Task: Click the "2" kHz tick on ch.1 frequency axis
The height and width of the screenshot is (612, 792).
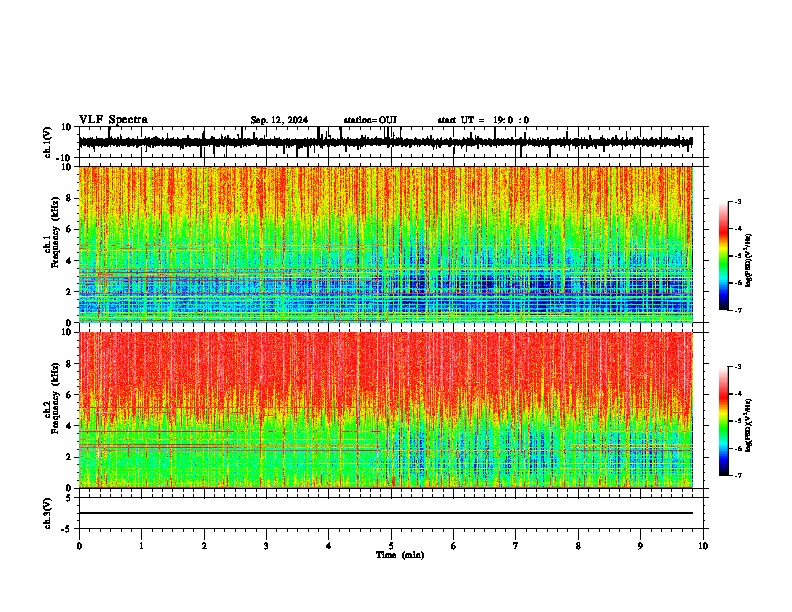Action: point(70,291)
